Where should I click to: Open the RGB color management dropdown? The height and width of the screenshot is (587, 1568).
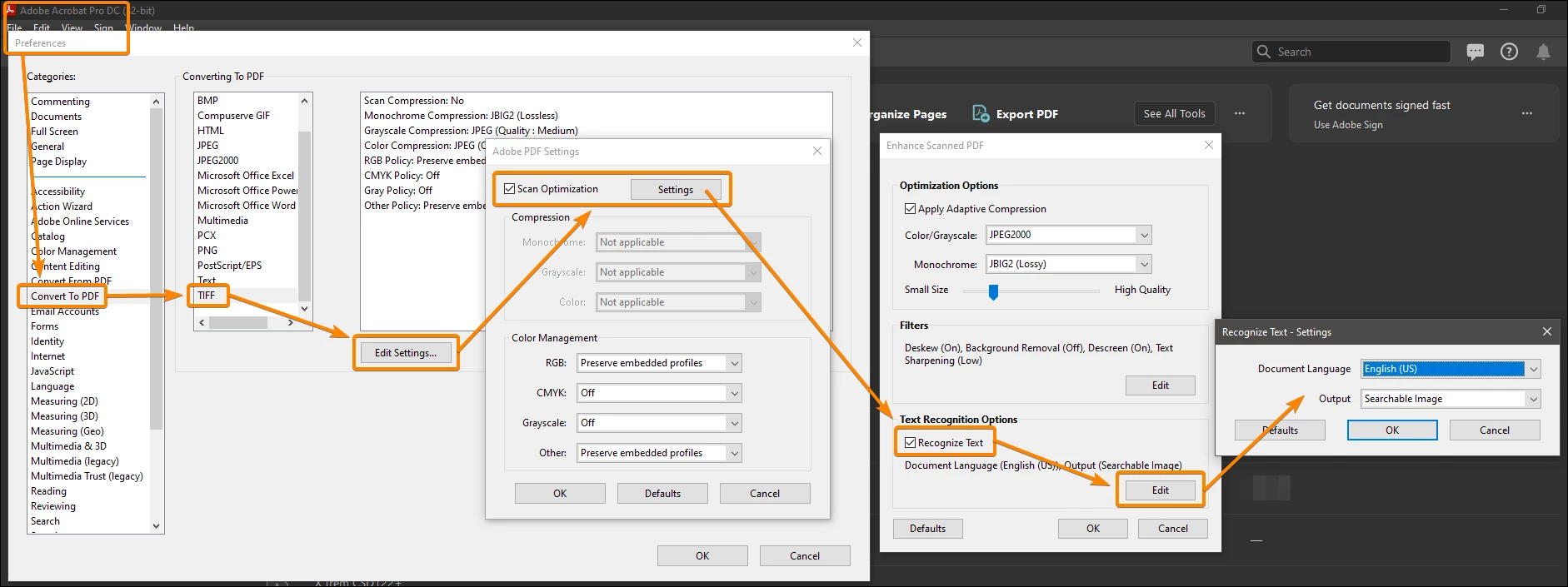pos(659,363)
